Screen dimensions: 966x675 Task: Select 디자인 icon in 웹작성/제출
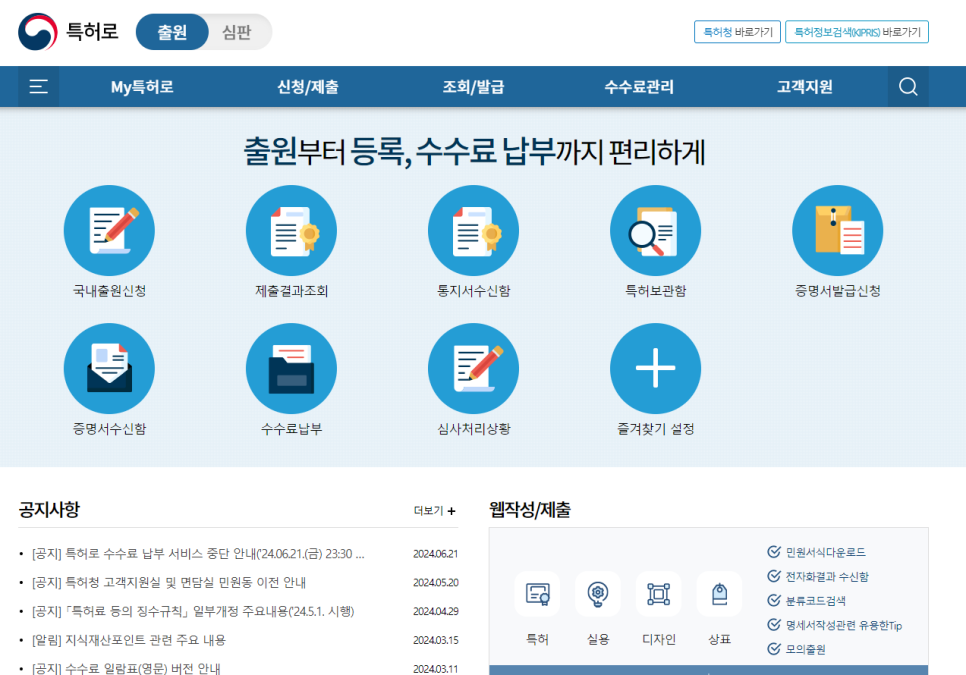(659, 594)
